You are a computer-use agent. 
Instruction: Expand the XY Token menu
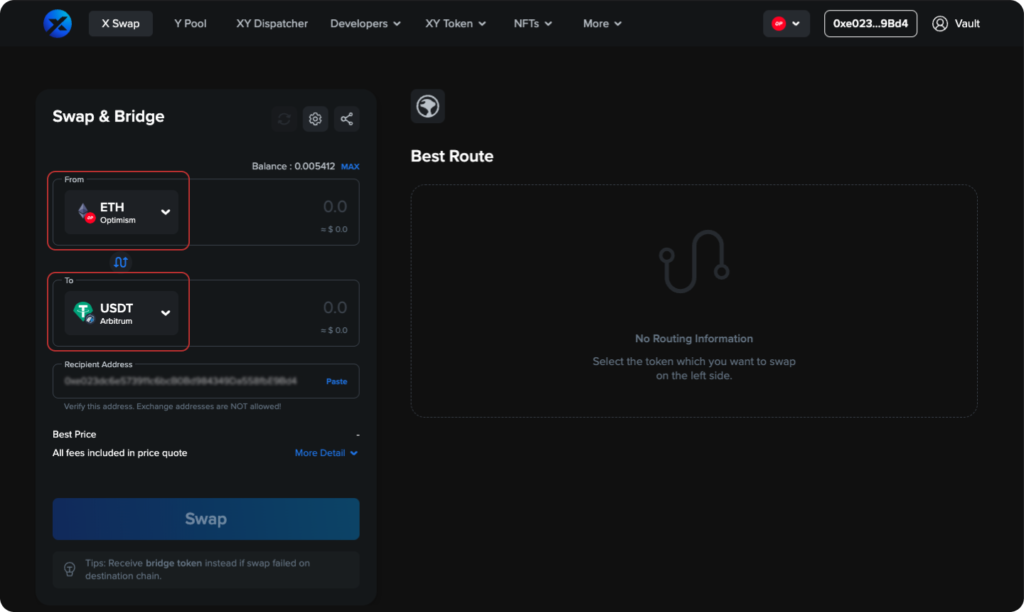[x=456, y=24]
